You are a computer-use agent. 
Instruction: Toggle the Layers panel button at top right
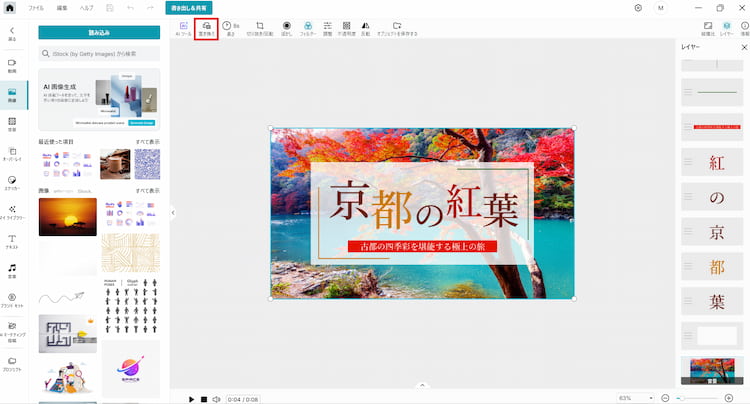727,29
